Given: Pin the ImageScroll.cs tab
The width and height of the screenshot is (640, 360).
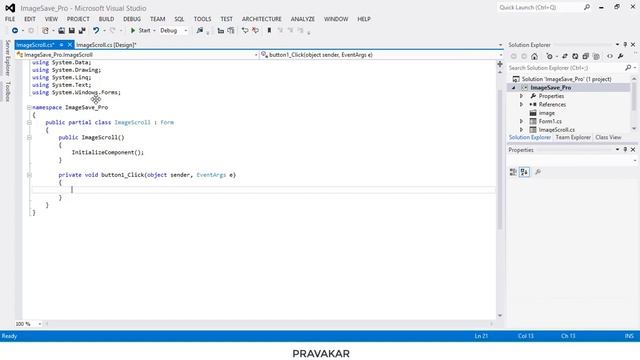Looking at the screenshot, I should coord(61,45).
